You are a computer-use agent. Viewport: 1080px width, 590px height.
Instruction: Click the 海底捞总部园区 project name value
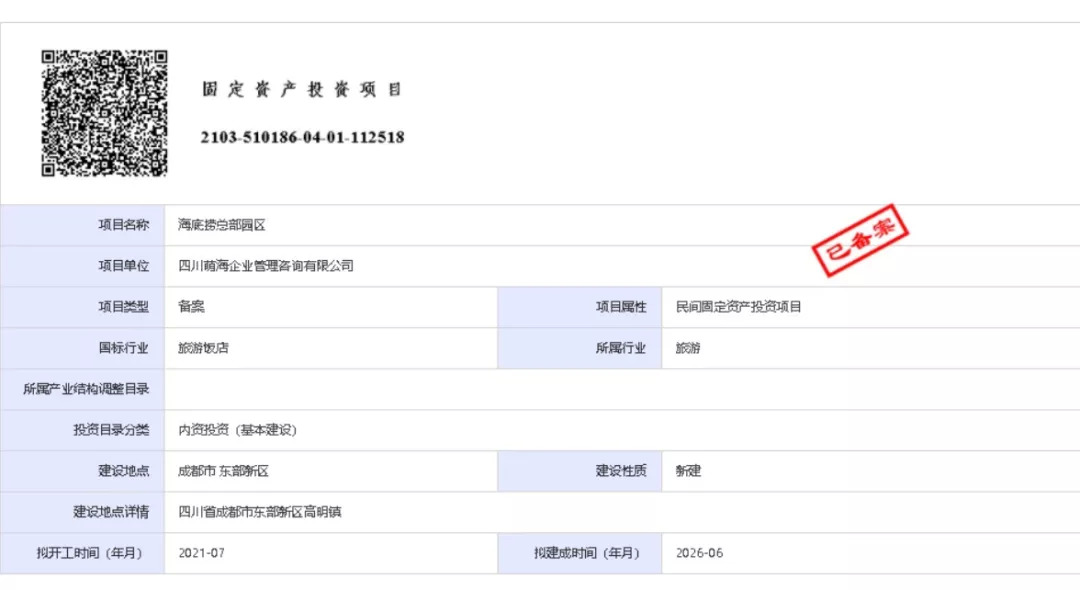pyautogui.click(x=222, y=225)
